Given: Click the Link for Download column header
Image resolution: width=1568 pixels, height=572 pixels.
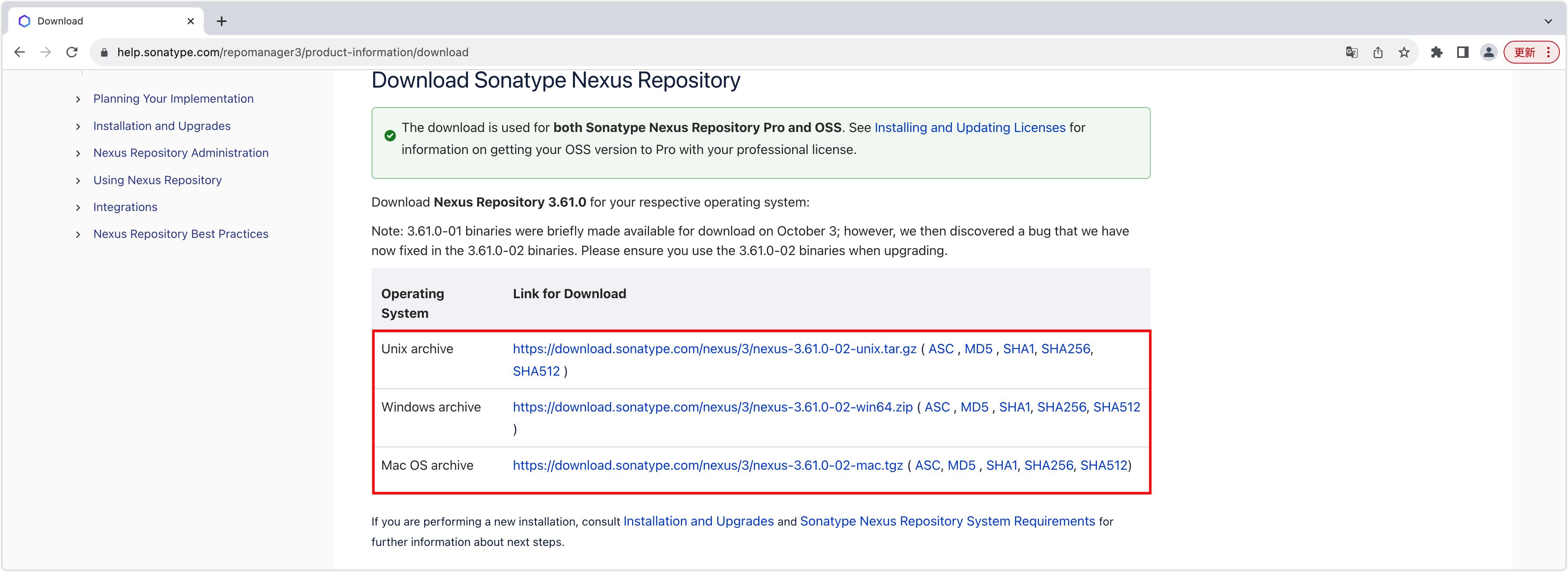Looking at the screenshot, I should pos(569,294).
